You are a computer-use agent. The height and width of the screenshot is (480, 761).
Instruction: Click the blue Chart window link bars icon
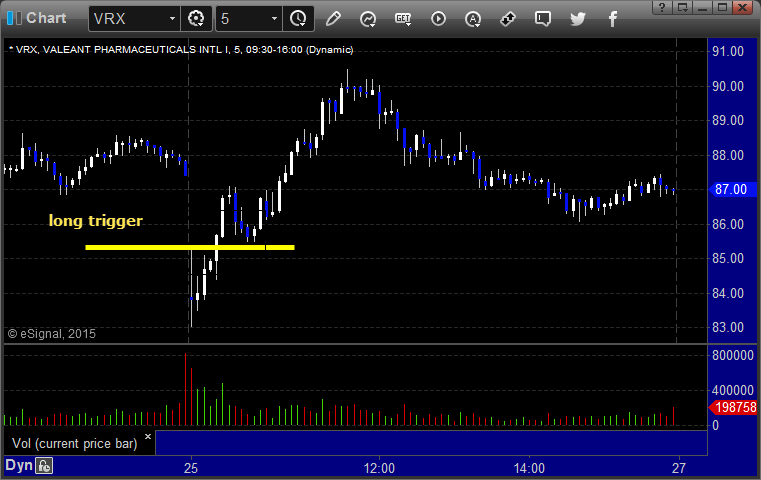(x=15, y=18)
